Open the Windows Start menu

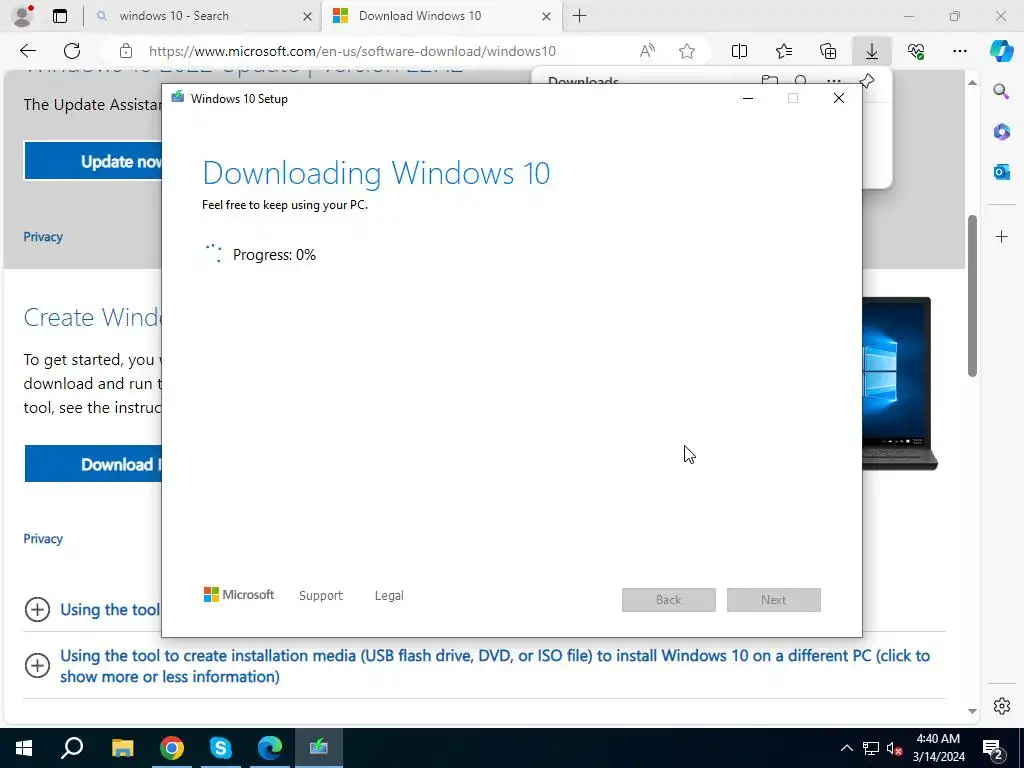click(x=24, y=748)
